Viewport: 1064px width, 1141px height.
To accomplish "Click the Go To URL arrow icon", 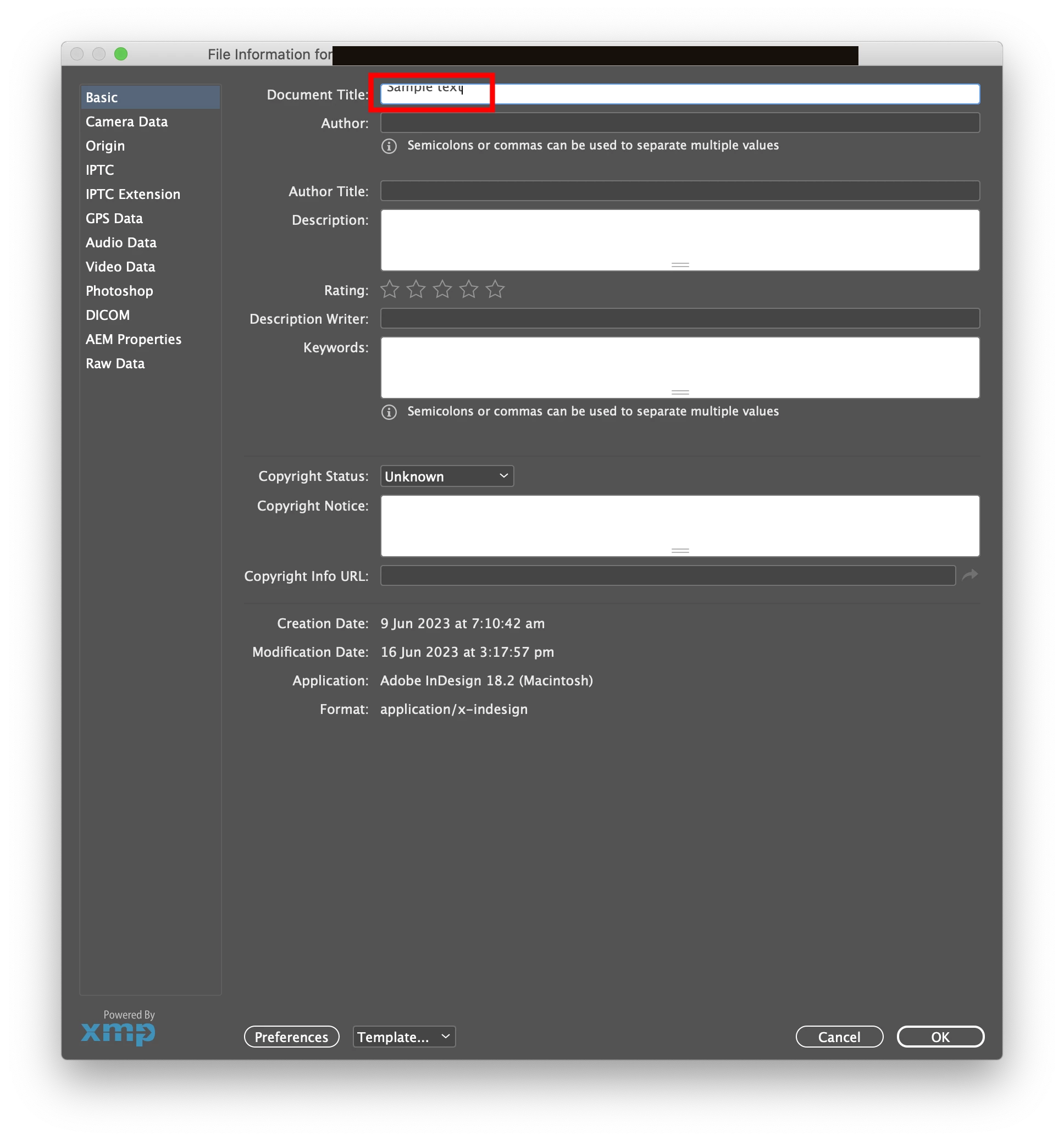I will (x=969, y=575).
